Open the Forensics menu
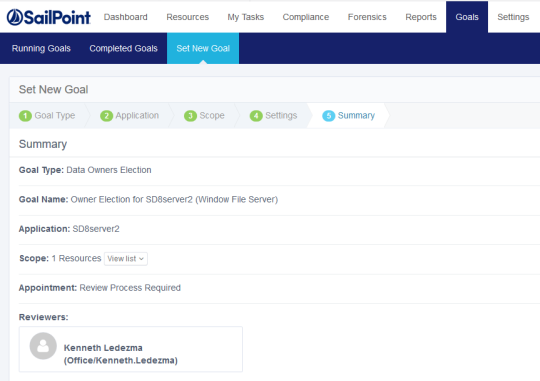Image resolution: width=540 pixels, height=381 pixels. tap(367, 17)
